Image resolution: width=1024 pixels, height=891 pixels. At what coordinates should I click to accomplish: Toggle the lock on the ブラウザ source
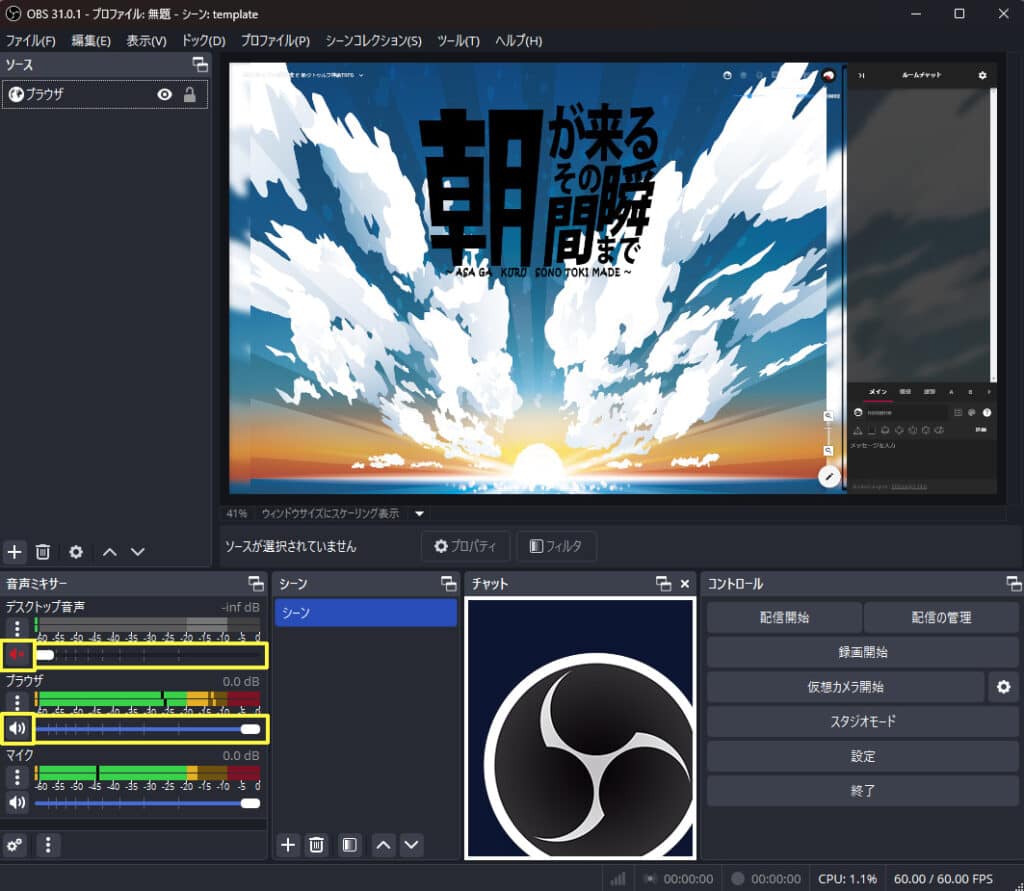190,95
